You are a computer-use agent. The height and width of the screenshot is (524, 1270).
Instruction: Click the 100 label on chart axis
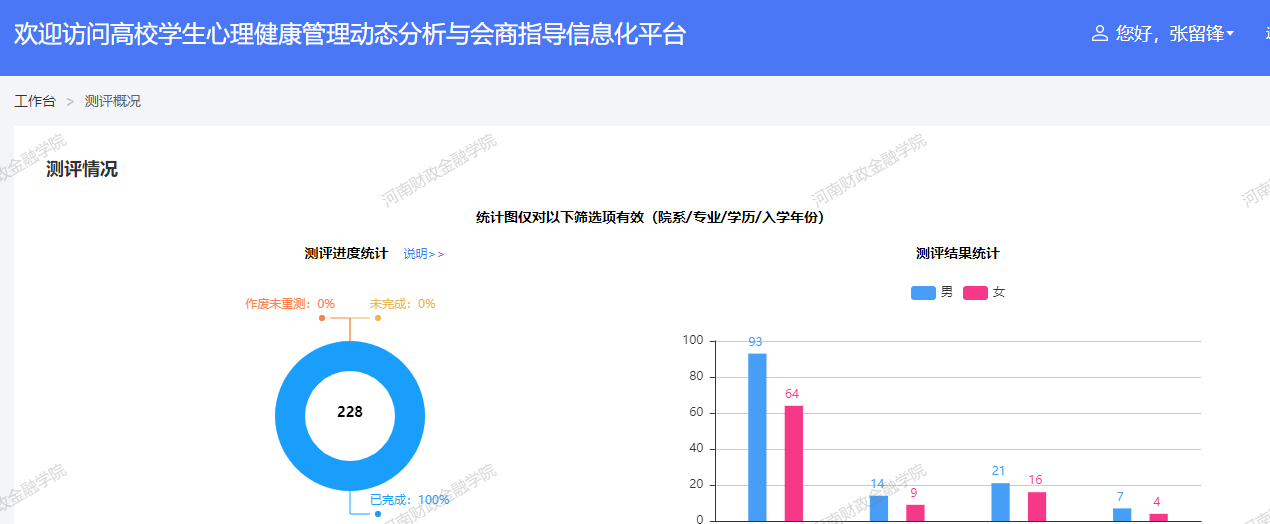693,341
